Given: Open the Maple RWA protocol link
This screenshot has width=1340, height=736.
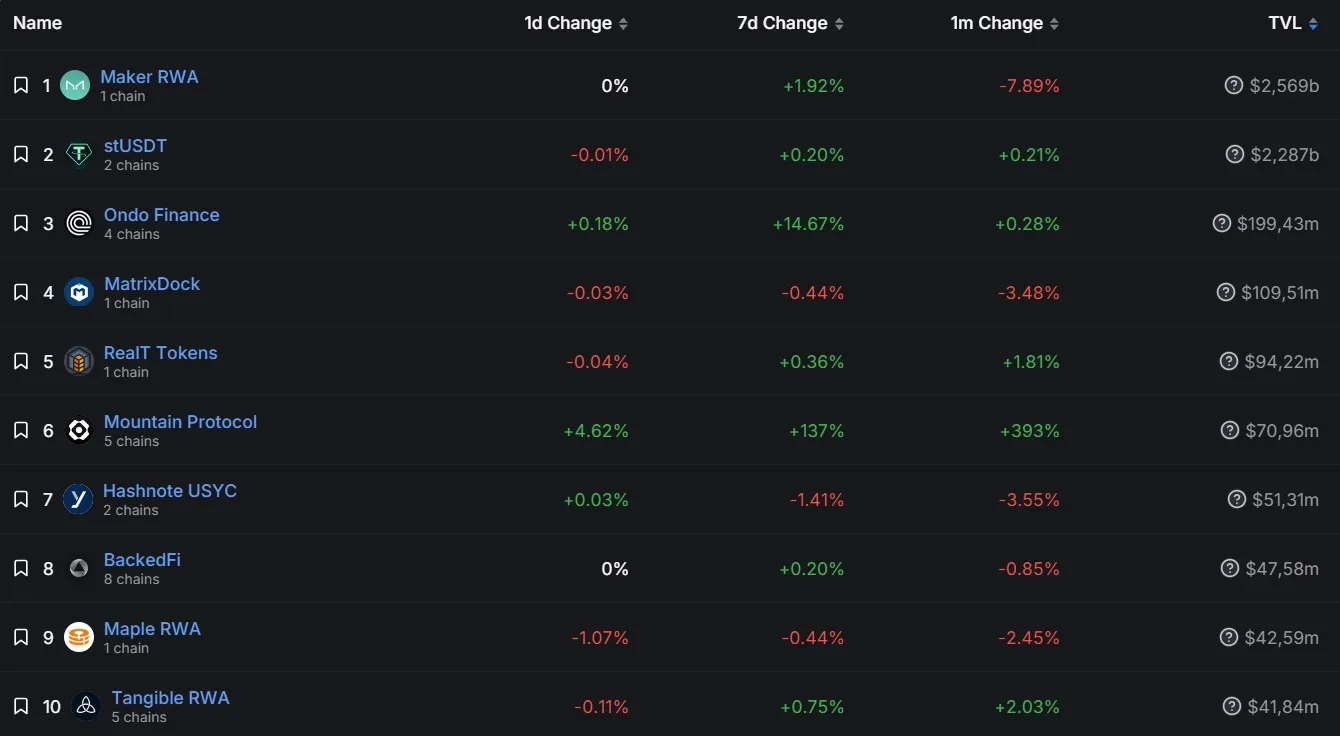Looking at the screenshot, I should click(152, 629).
